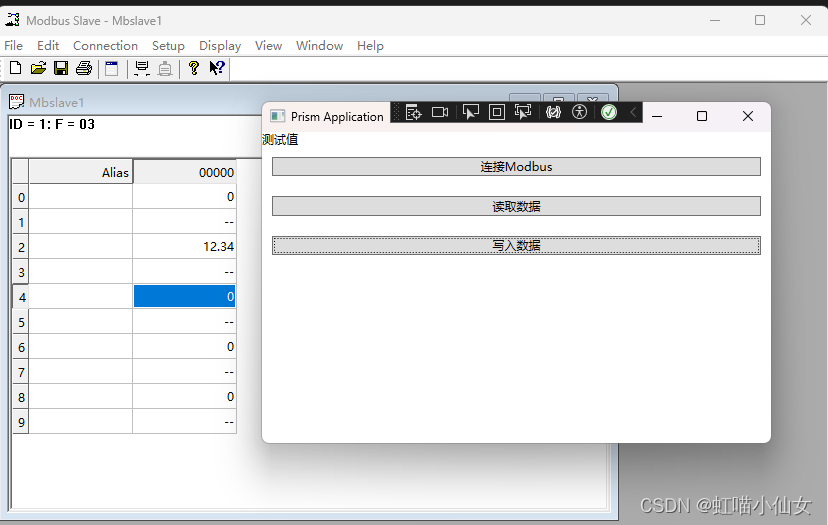Click the slave definition window icon
The image size is (828, 525).
pyautogui.click(x=111, y=68)
